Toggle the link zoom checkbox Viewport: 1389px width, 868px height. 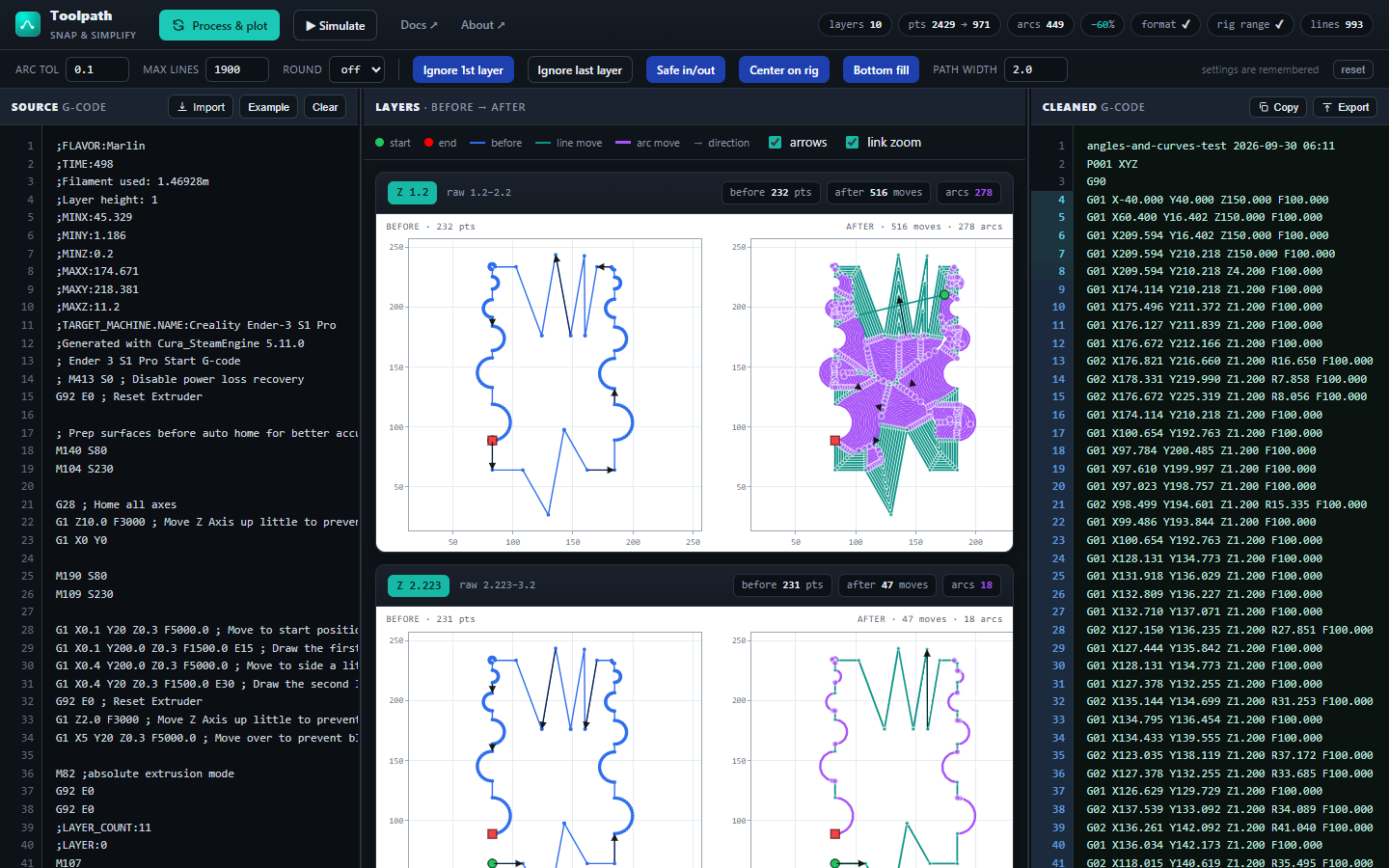pos(852,143)
